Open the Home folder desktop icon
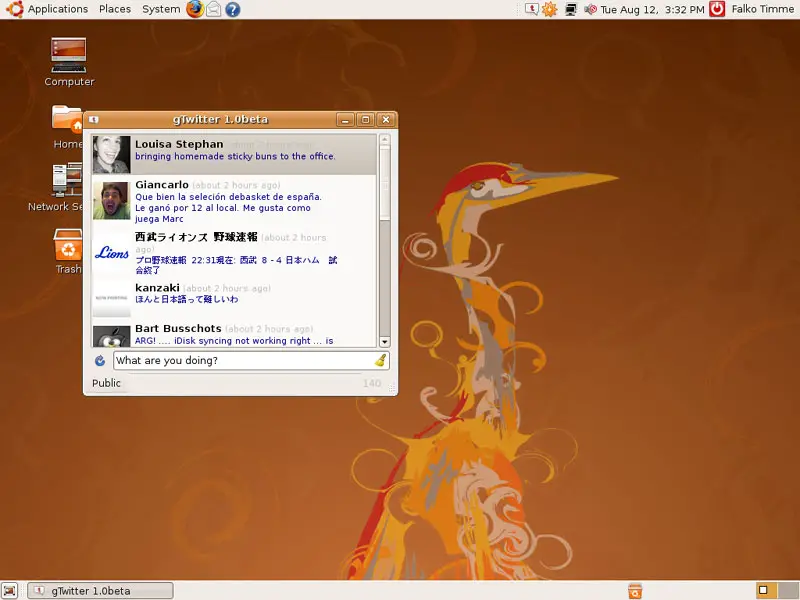 coord(67,127)
